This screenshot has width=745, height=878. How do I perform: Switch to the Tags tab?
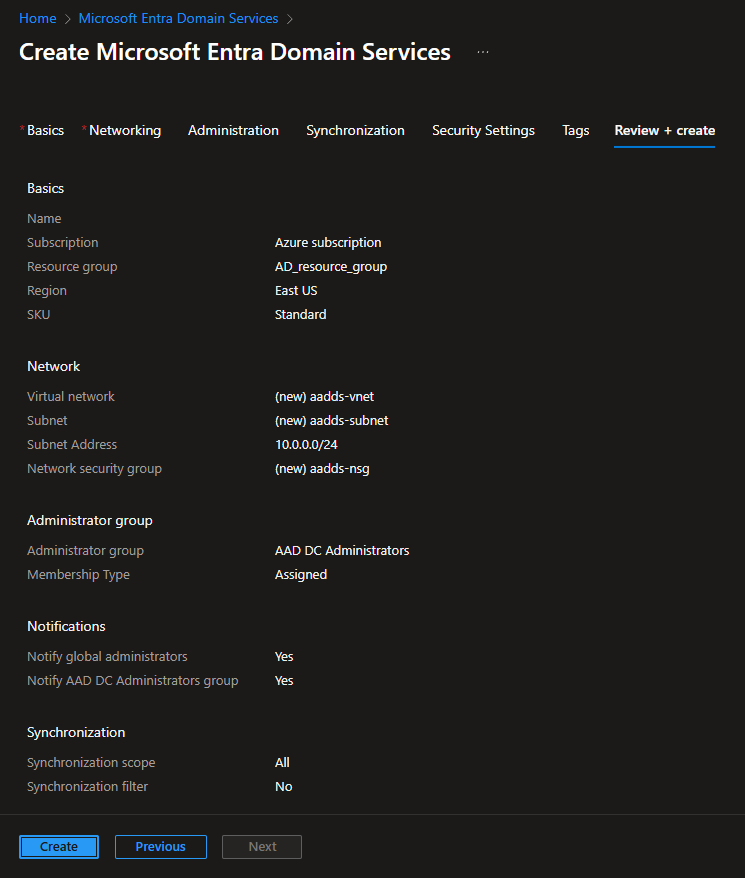tap(575, 130)
